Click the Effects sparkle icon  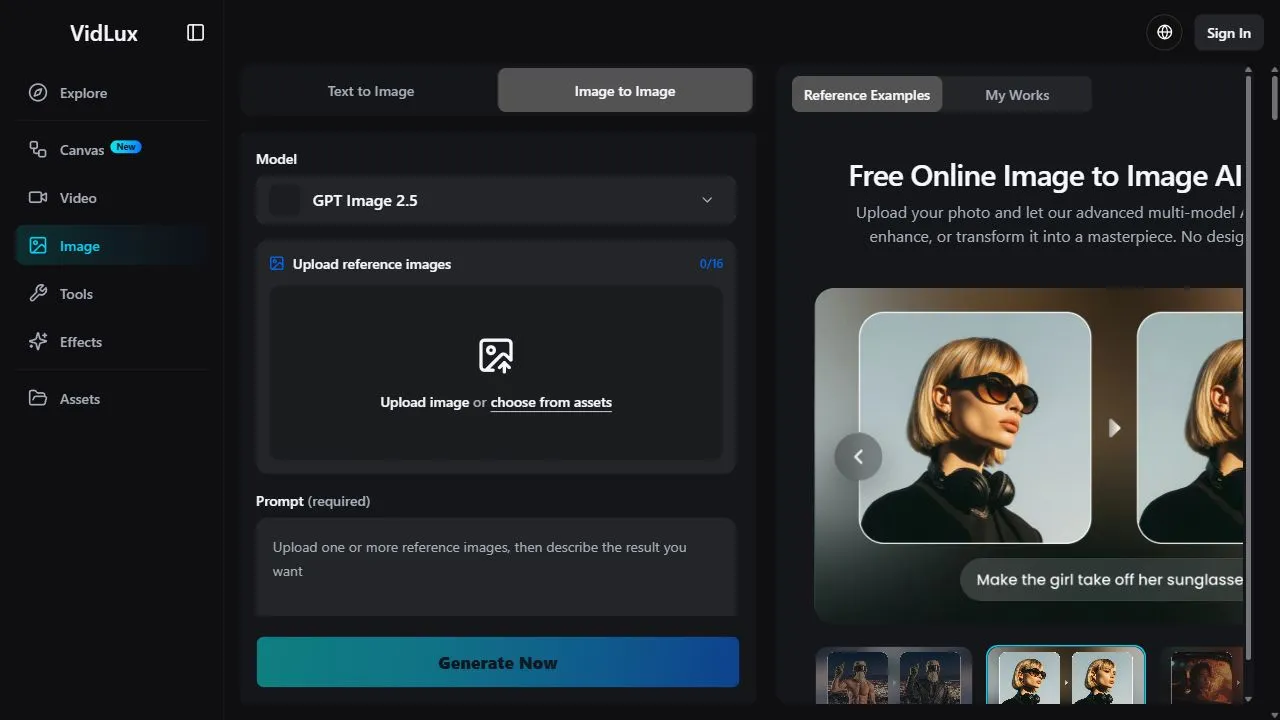pos(38,342)
